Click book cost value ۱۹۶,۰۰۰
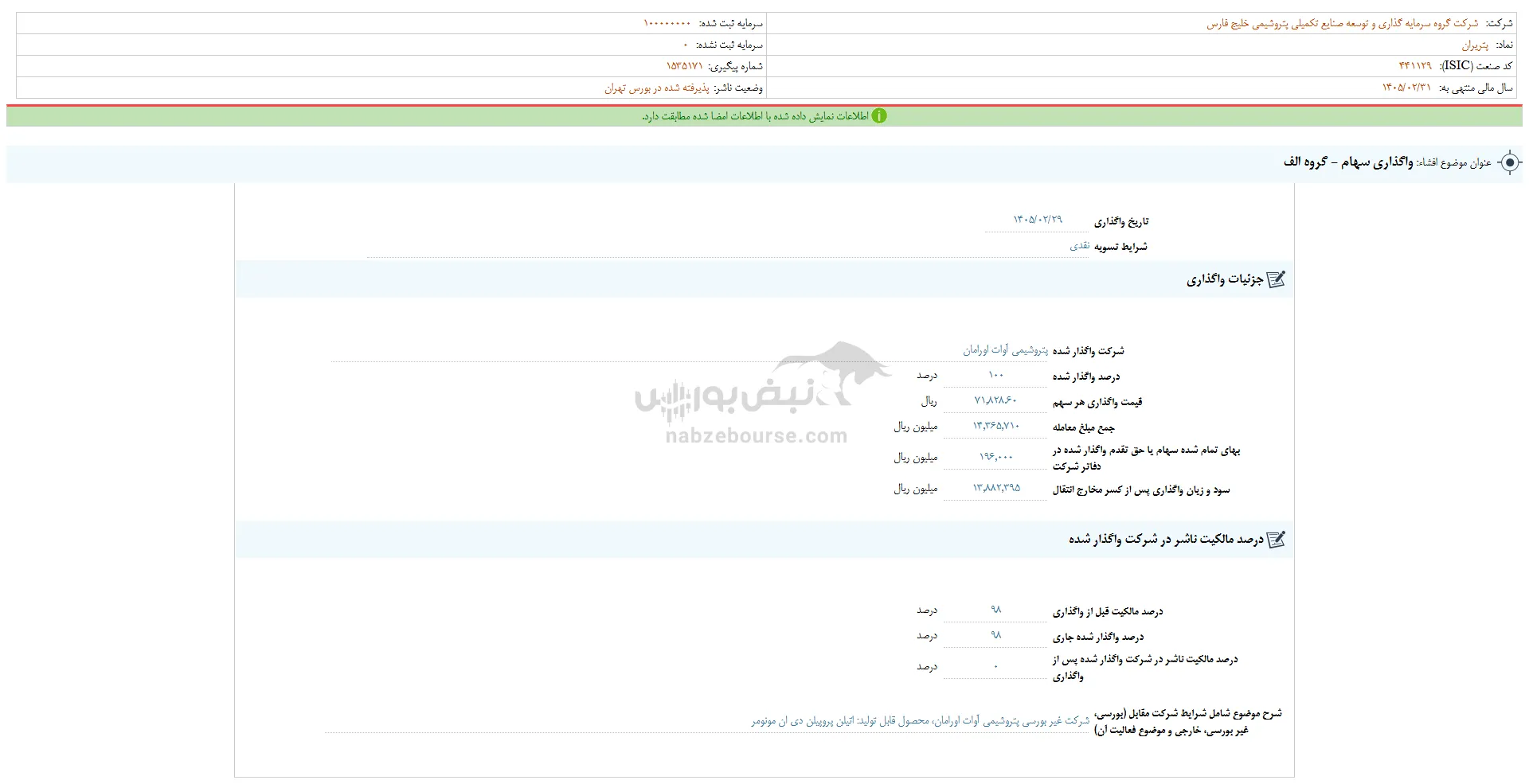The height and width of the screenshot is (784, 1529). tap(995, 457)
